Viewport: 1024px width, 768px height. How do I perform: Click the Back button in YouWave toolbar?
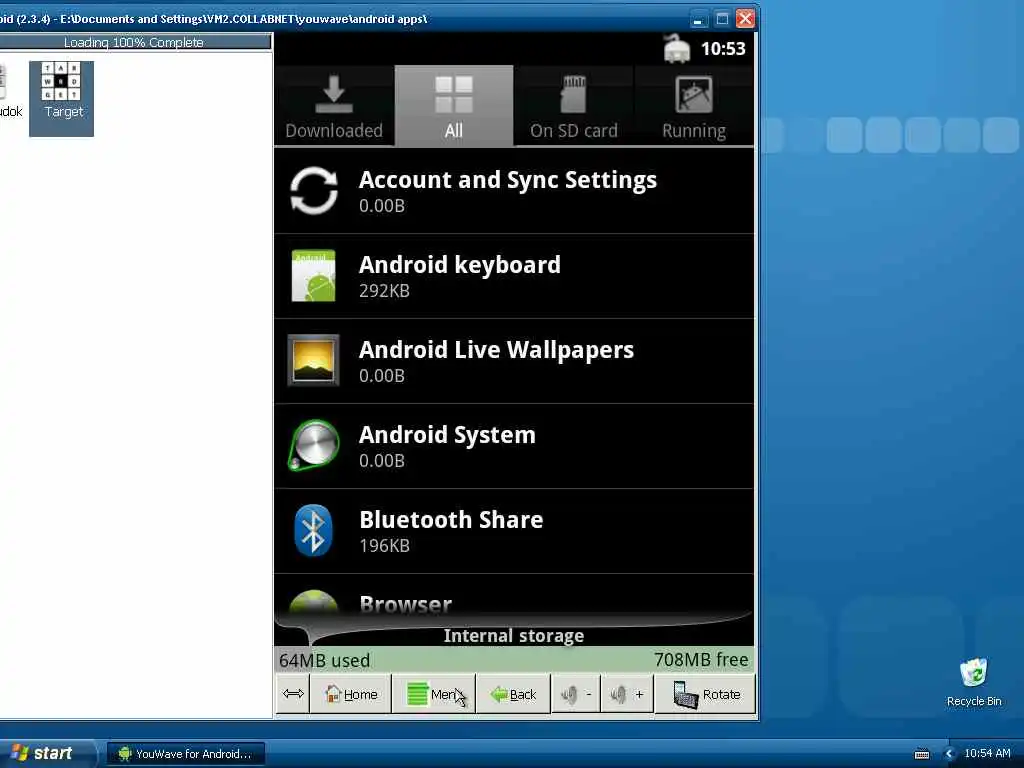tap(513, 694)
